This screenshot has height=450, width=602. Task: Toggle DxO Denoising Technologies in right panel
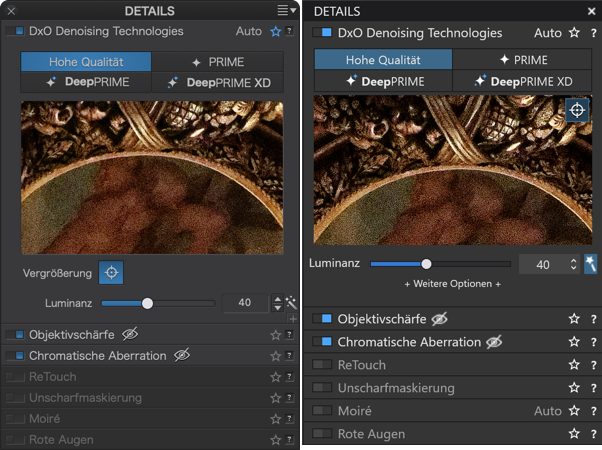tap(322, 32)
